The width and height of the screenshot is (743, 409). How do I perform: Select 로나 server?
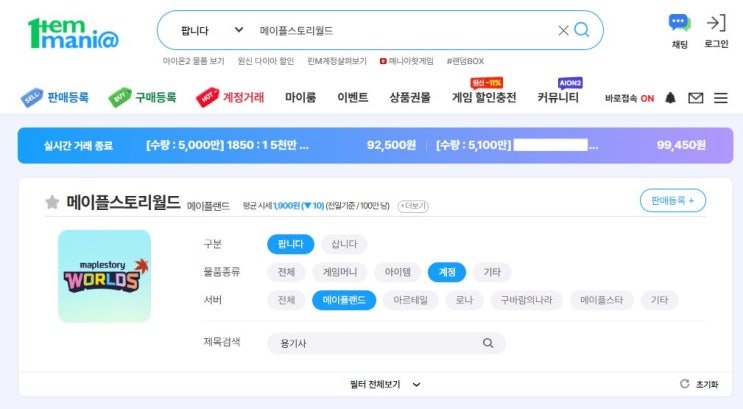tap(464, 300)
